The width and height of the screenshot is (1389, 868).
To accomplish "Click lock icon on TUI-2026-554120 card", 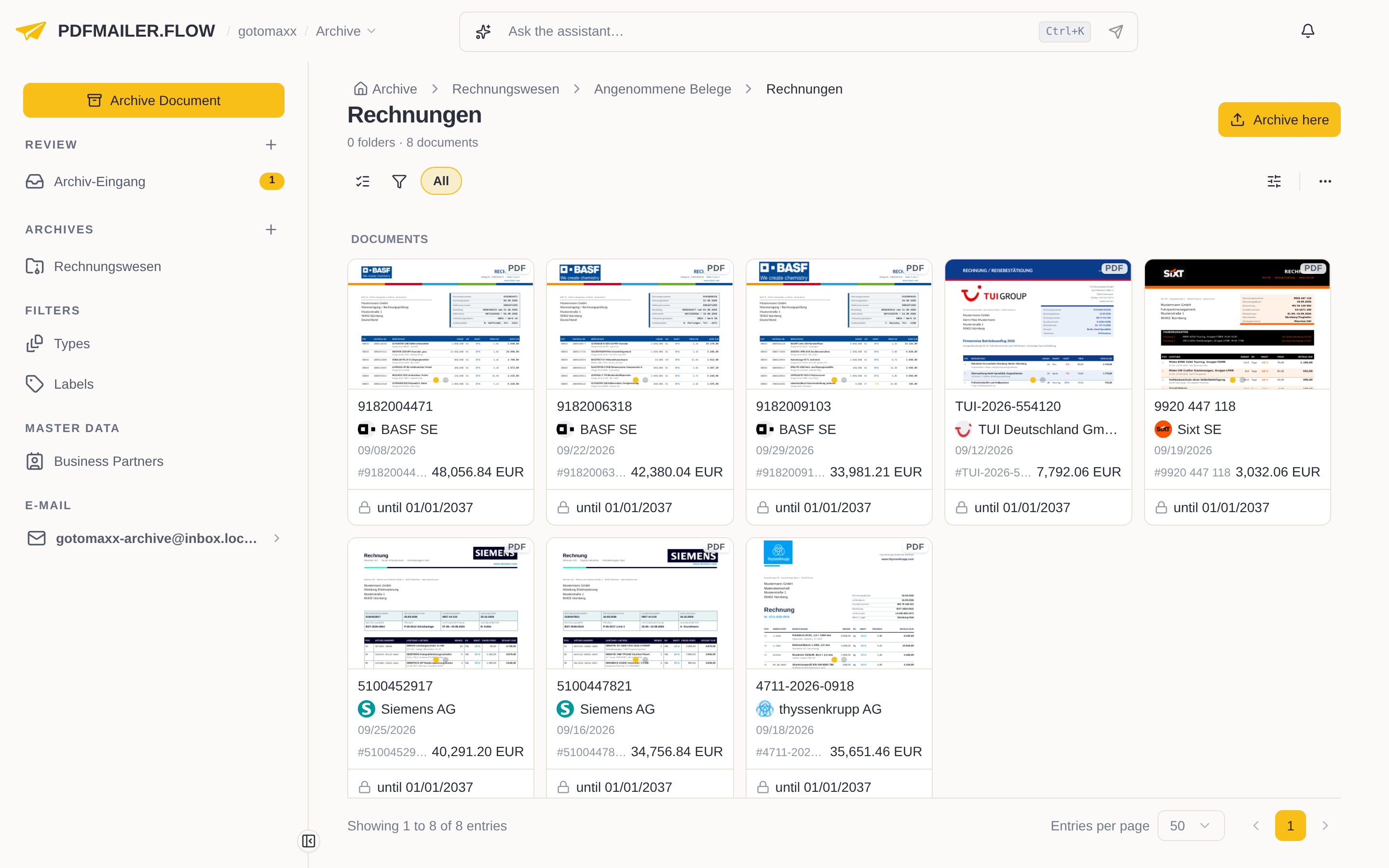I will pyautogui.click(x=961, y=507).
